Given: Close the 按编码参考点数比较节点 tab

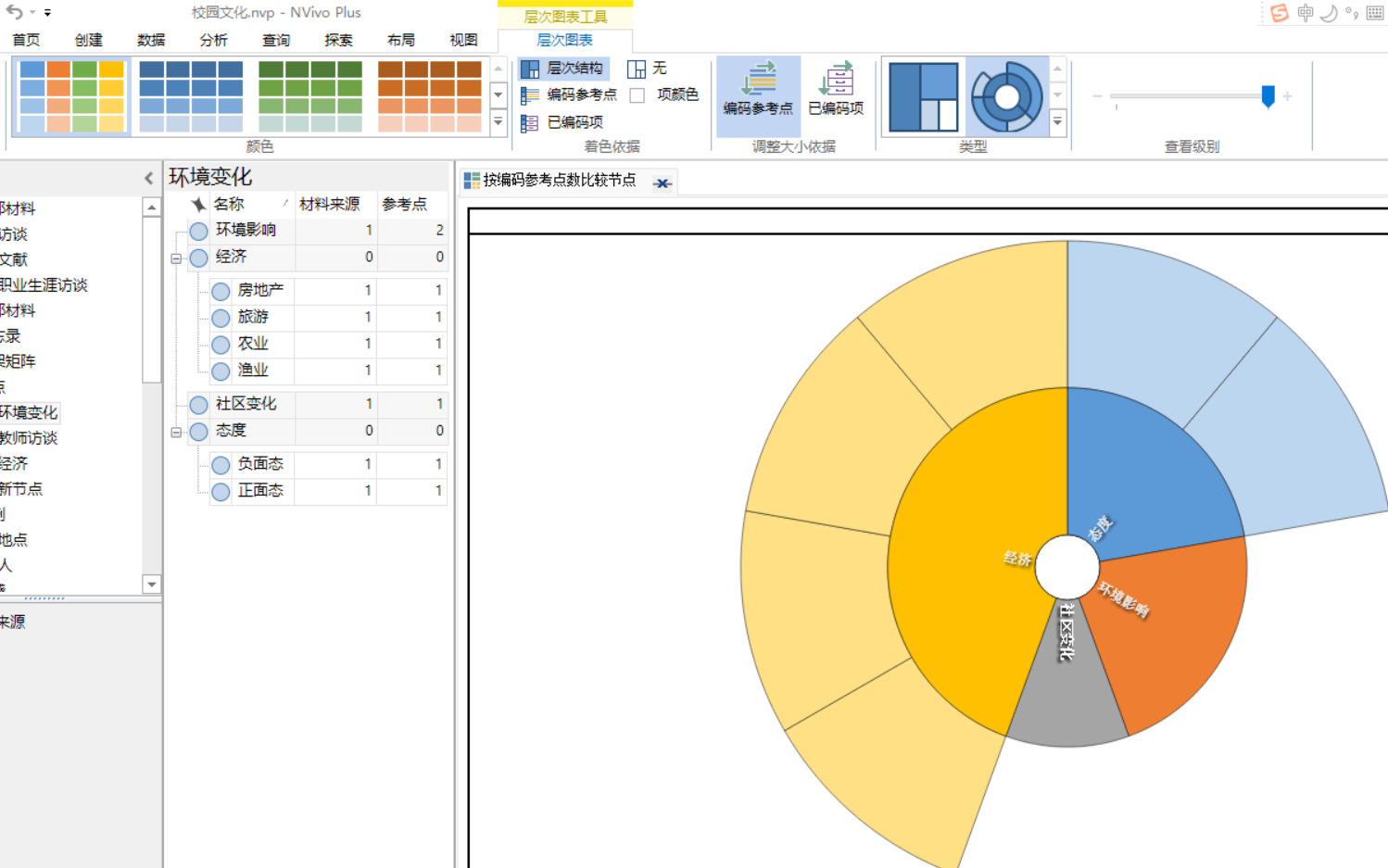Looking at the screenshot, I should coord(662,182).
